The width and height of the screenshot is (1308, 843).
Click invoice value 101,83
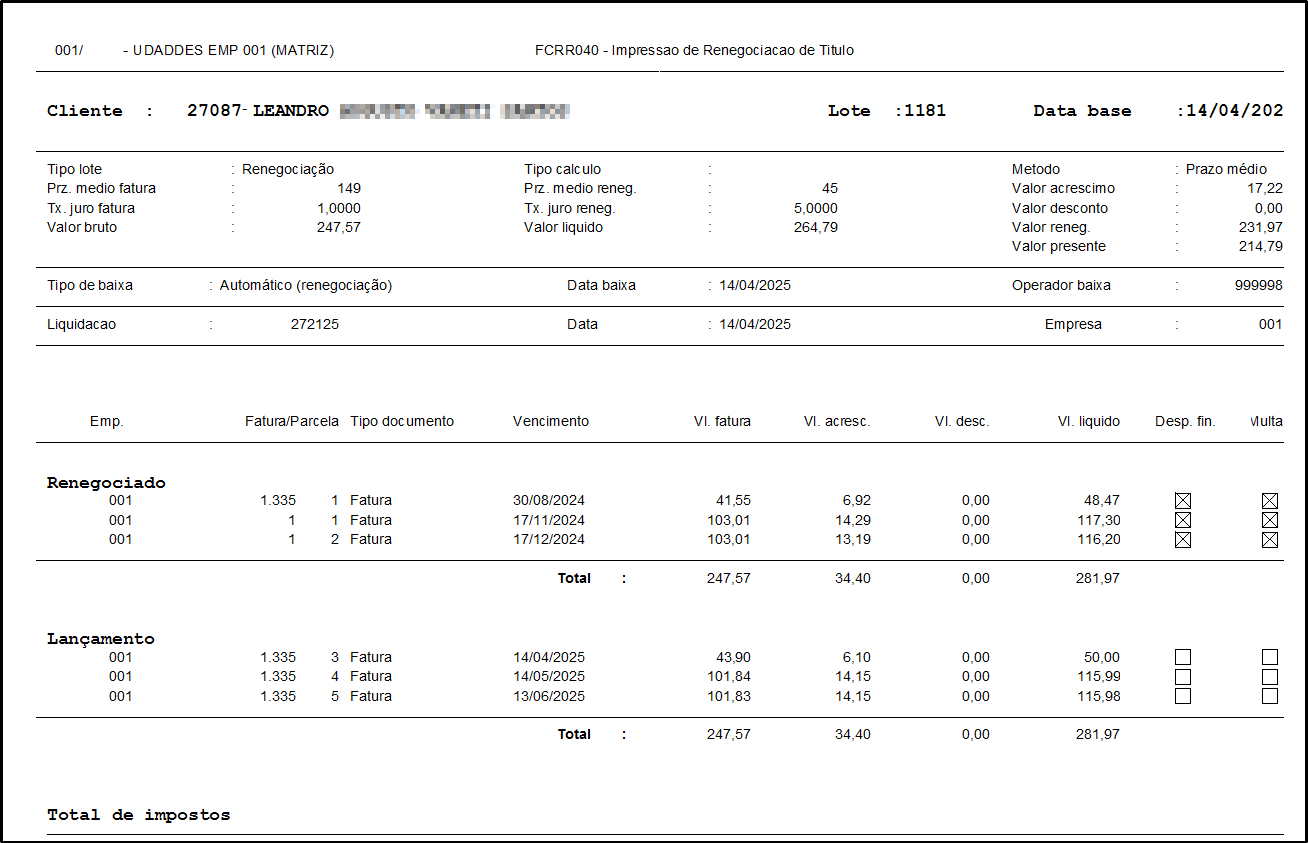[729, 696]
